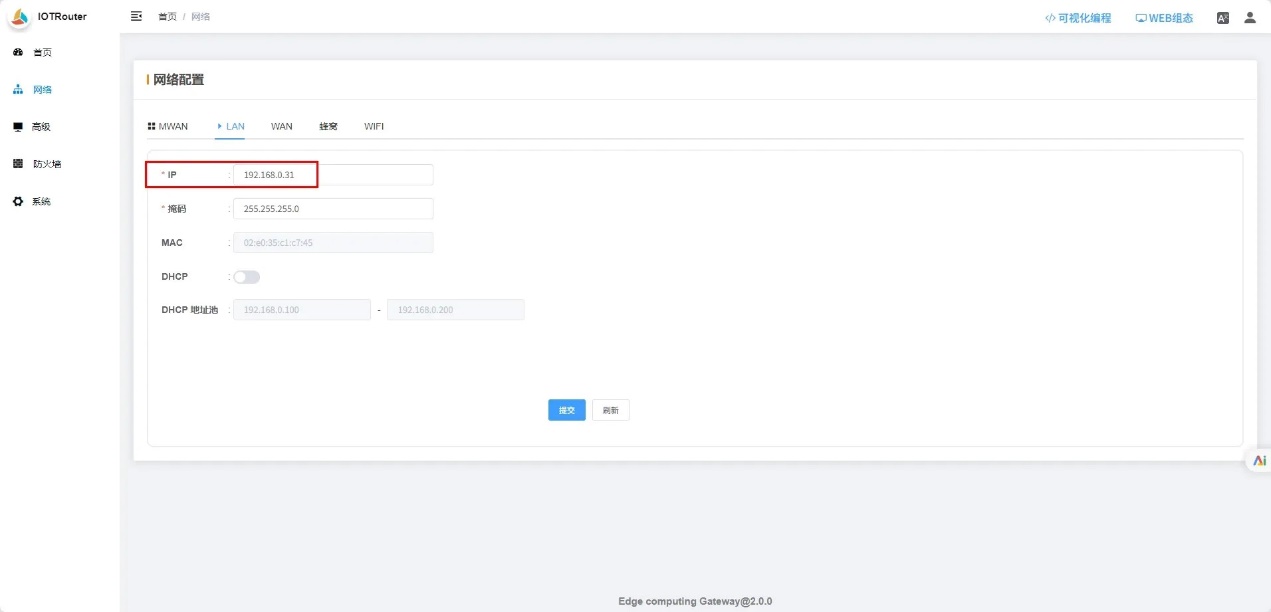Click the blue 提交 submit button
The height and width of the screenshot is (612, 1271).
566,410
